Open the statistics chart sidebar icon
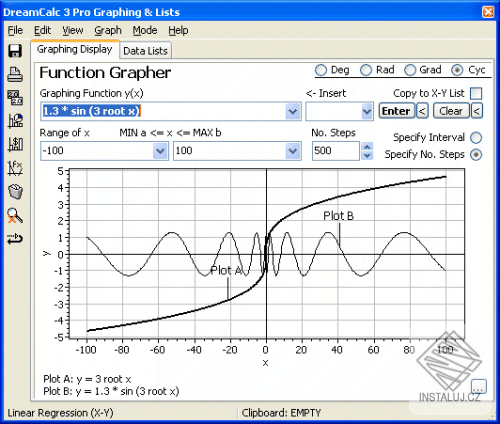Screen dimensions: 500x424 pos(15,121)
